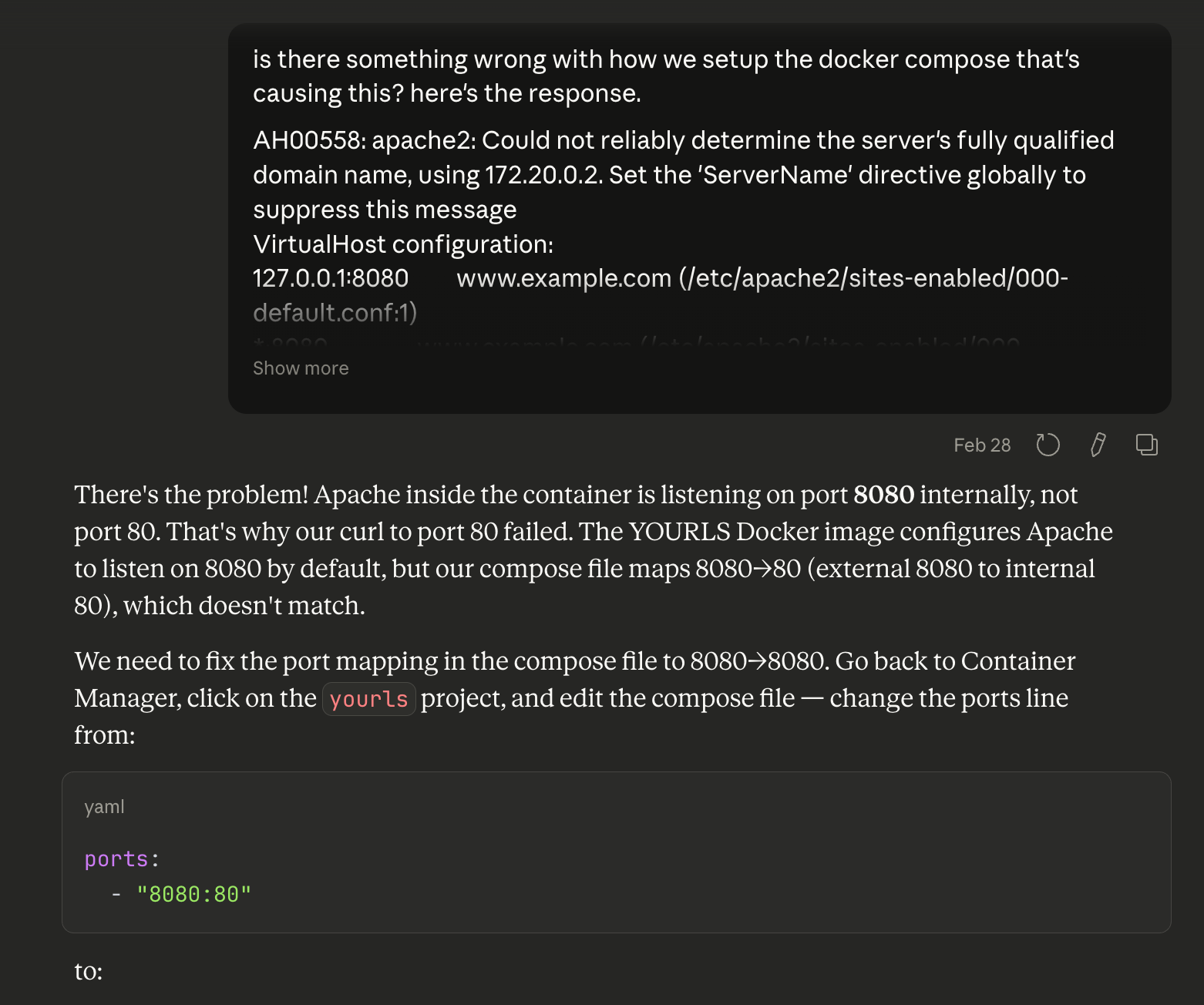
Task: Click the VirtualHost configuration line
Action: tap(402, 244)
